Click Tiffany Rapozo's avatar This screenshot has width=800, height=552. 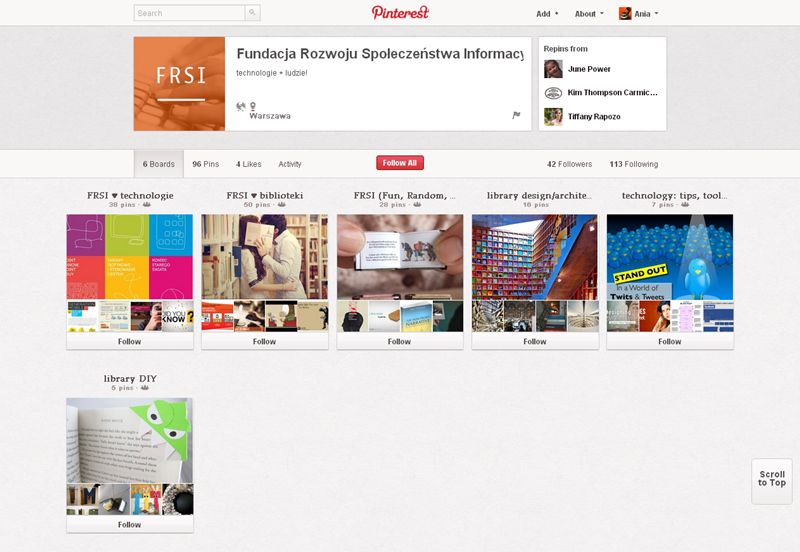553,116
